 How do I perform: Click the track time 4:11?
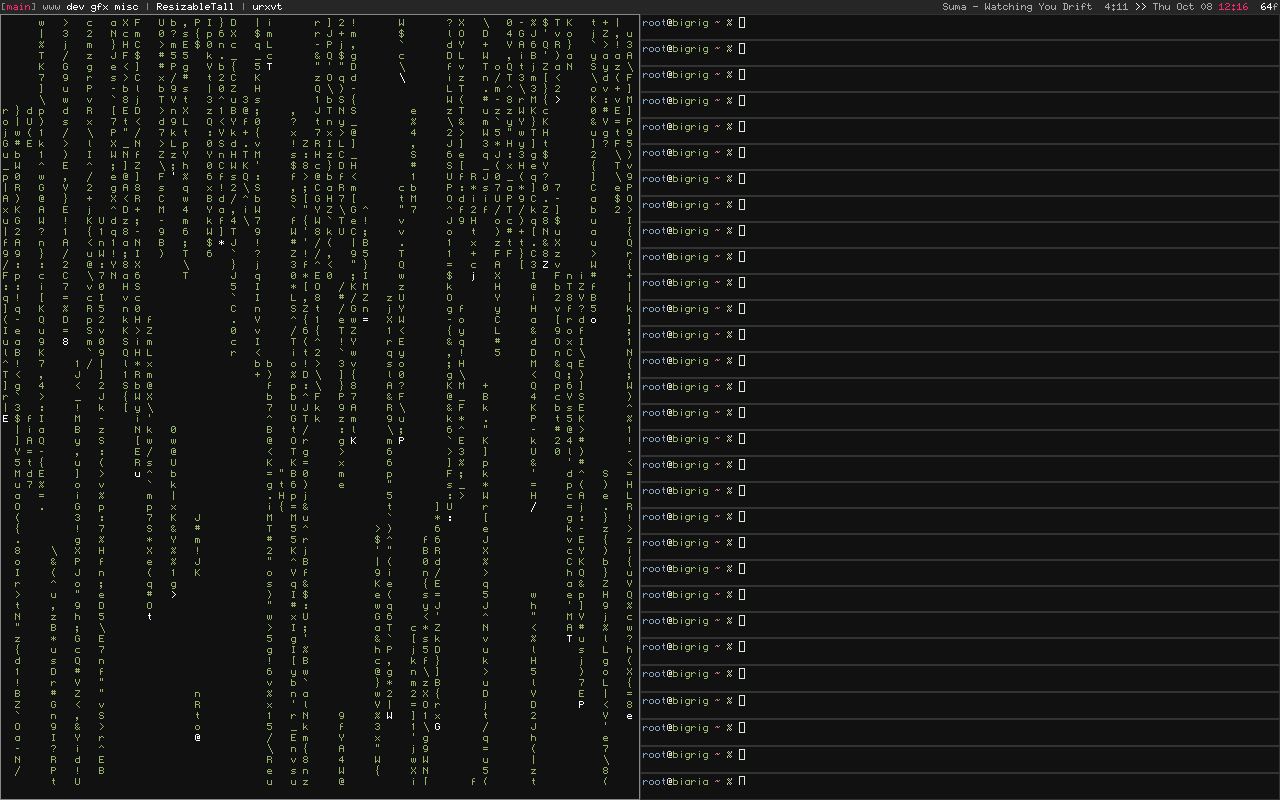tap(1116, 7)
